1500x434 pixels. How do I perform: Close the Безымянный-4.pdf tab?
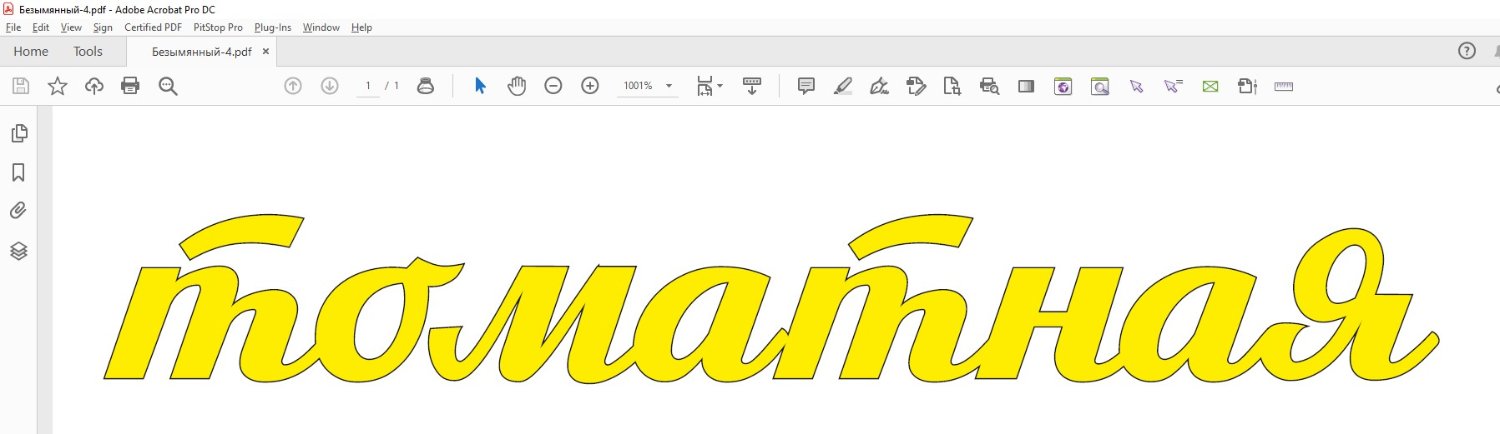point(265,51)
